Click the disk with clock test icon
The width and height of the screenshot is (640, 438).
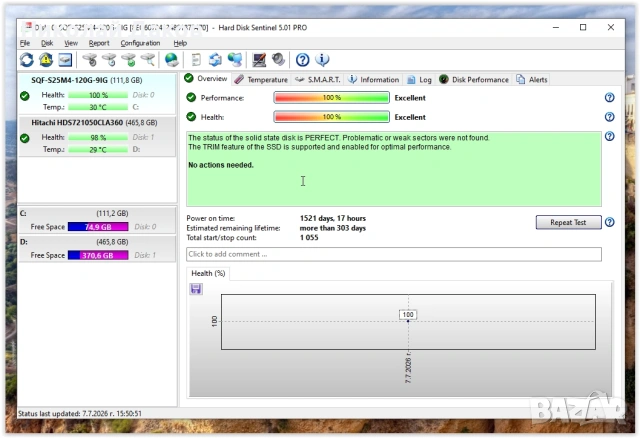point(109,60)
